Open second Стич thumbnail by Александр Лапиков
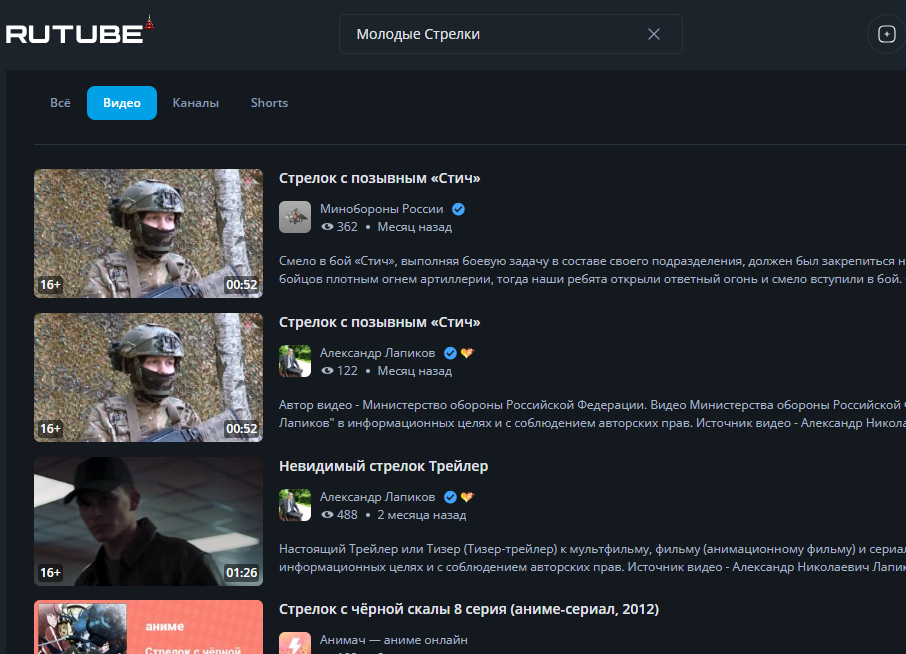The width and height of the screenshot is (906, 654). (x=148, y=377)
